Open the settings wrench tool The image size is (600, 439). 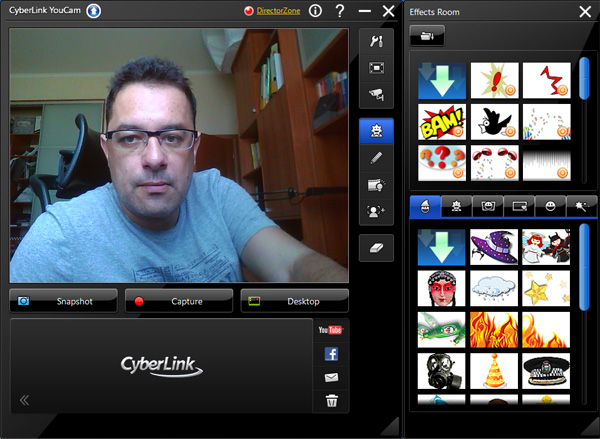tap(376, 42)
